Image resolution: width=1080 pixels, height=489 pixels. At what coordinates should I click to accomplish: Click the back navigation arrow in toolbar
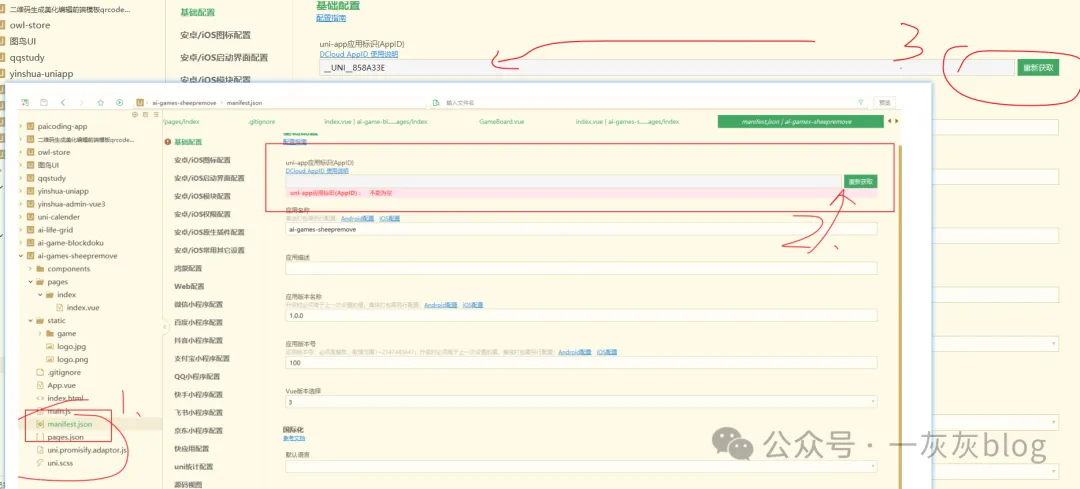[63, 102]
